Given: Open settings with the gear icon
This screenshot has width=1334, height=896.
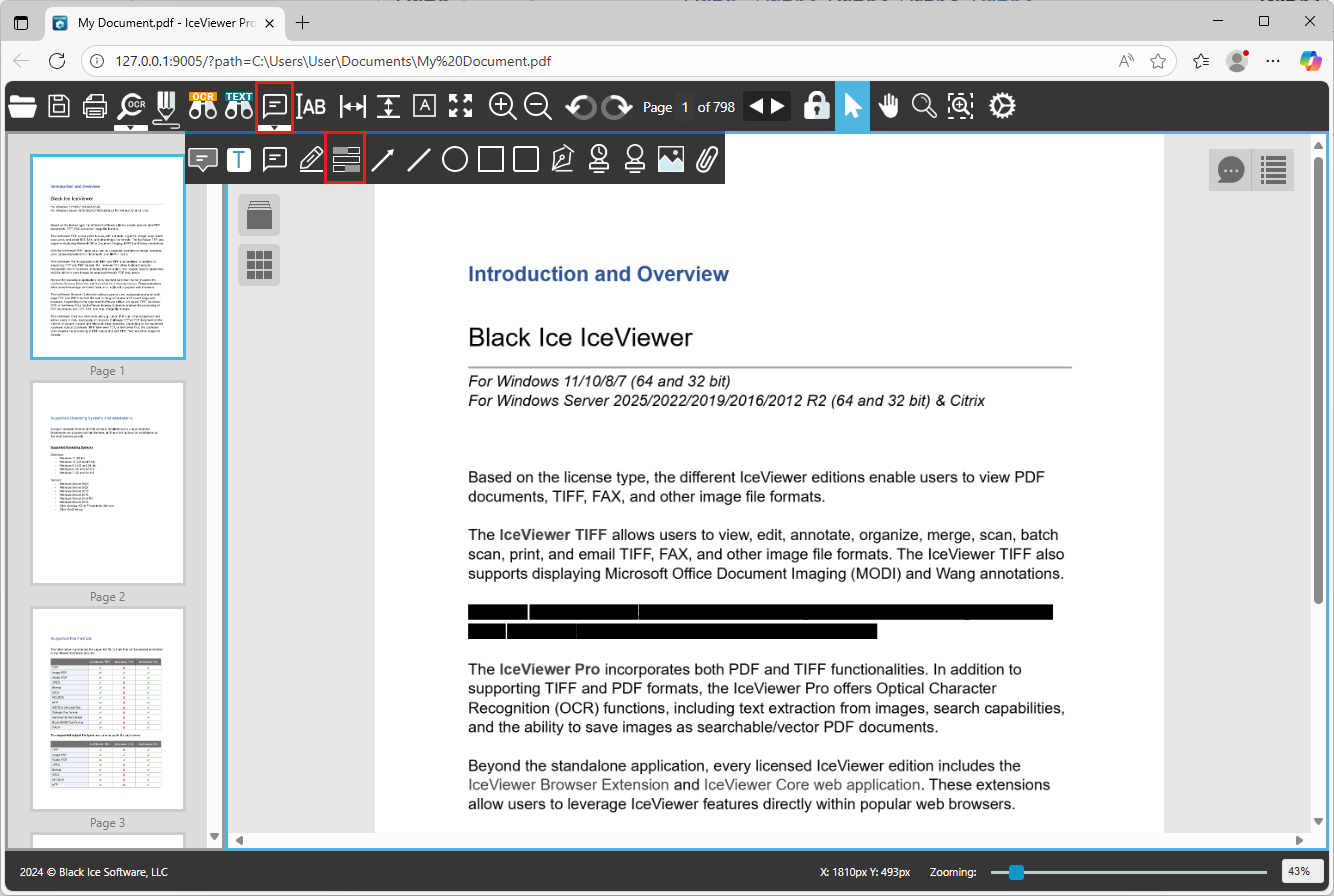Looking at the screenshot, I should pyautogui.click(x=1002, y=106).
